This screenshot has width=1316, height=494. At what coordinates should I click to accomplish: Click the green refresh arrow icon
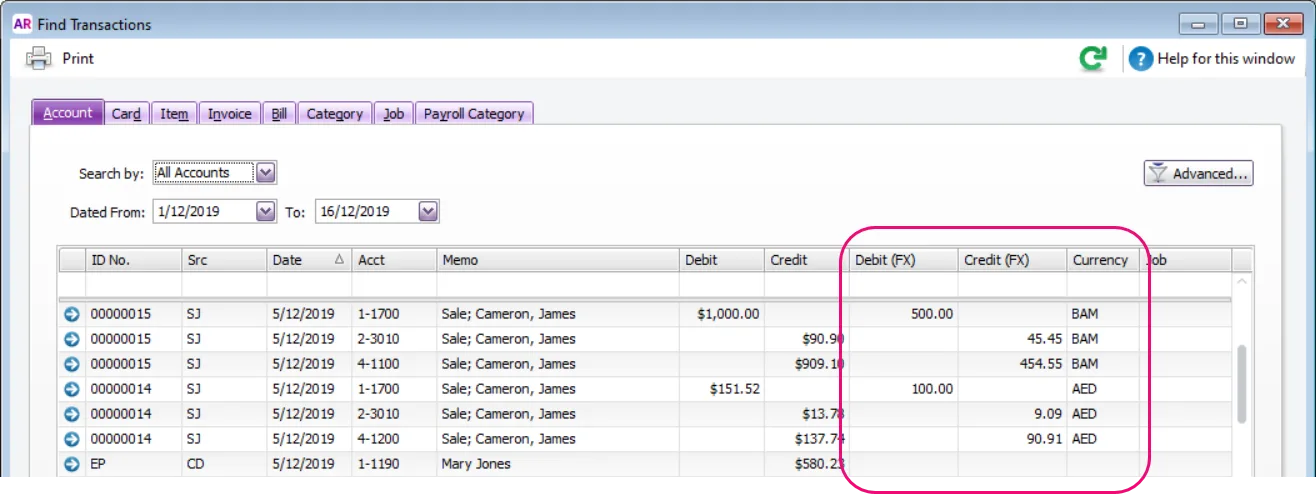click(x=1093, y=59)
